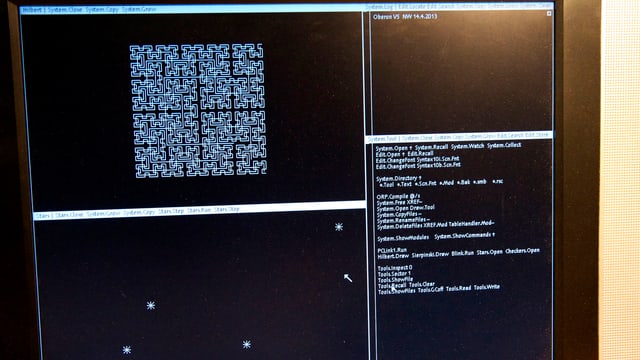Activate the Checkers.Open command

(x=522, y=251)
